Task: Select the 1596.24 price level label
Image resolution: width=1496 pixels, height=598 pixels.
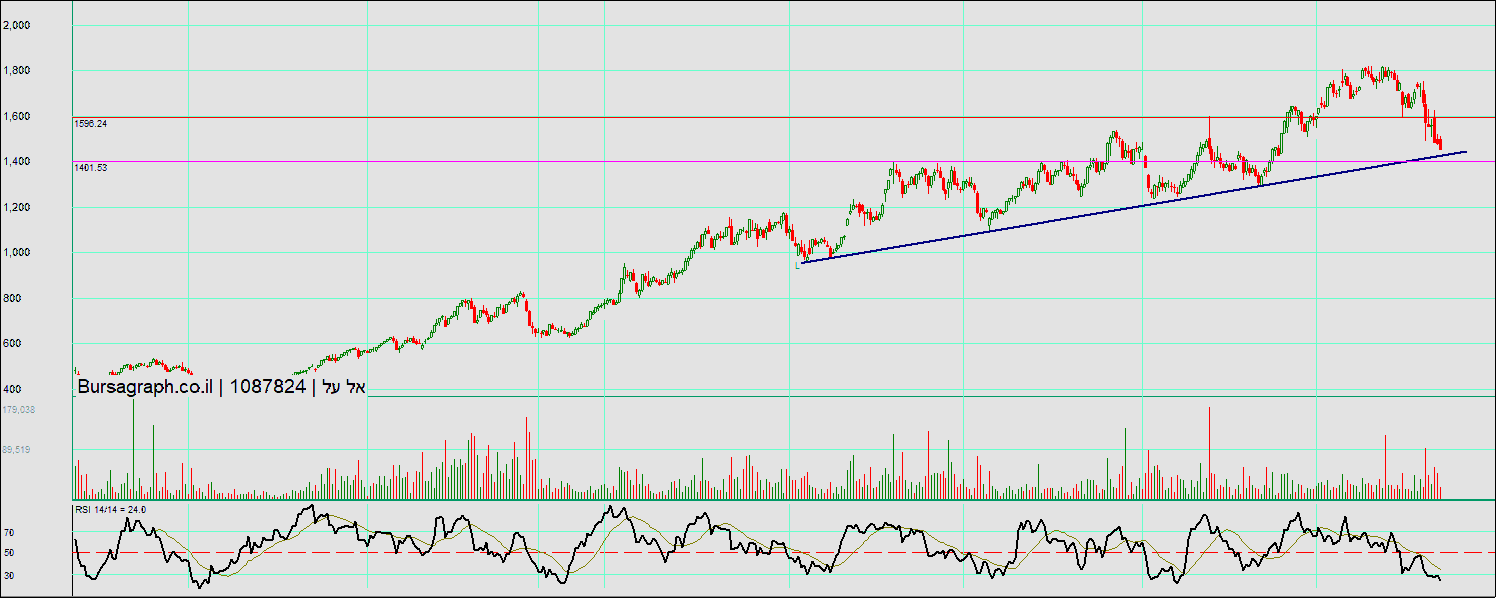Action: pos(91,124)
